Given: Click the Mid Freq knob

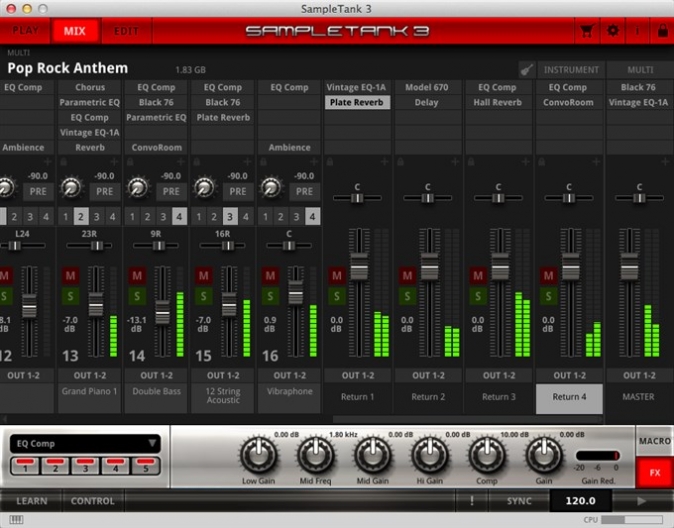Looking at the screenshot, I should click(x=316, y=455).
